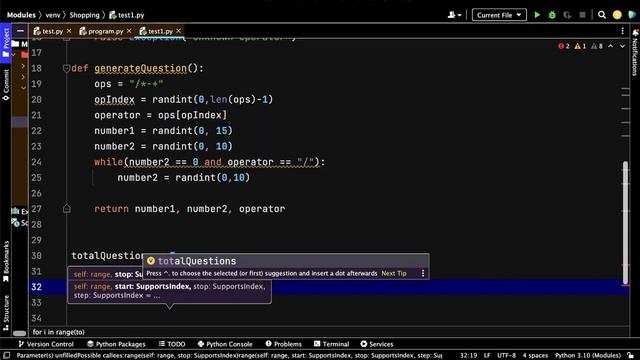
Task: Change file encoding UTF-8 in status bar
Action: 506,356
